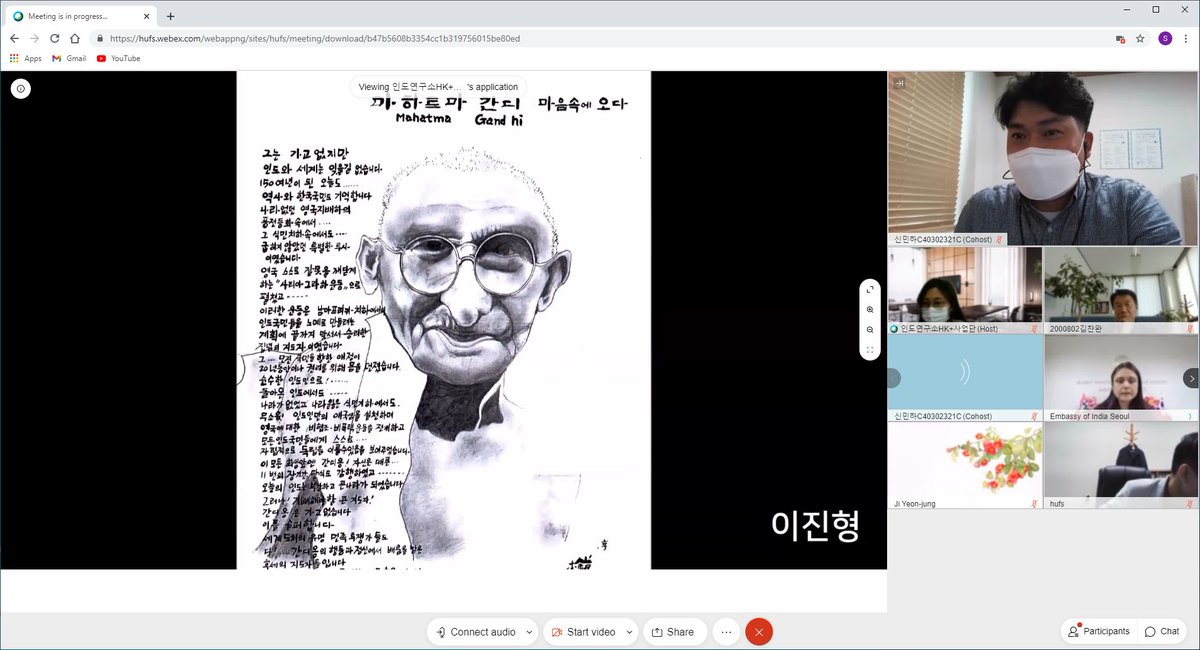Viewport: 1200px width, 650px height.
Task: Click the muted mic icon of Ji Yeon-jung
Action: click(x=1032, y=504)
